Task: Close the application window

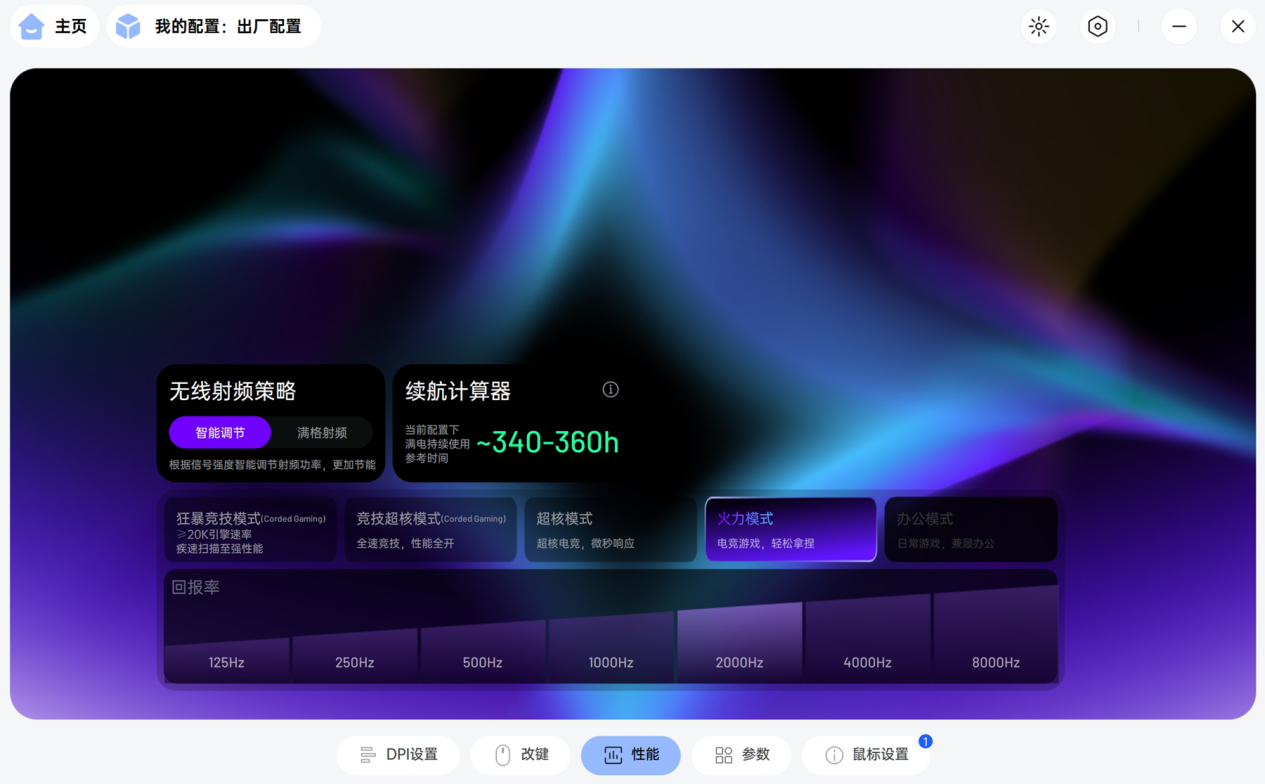Action: [x=1238, y=26]
